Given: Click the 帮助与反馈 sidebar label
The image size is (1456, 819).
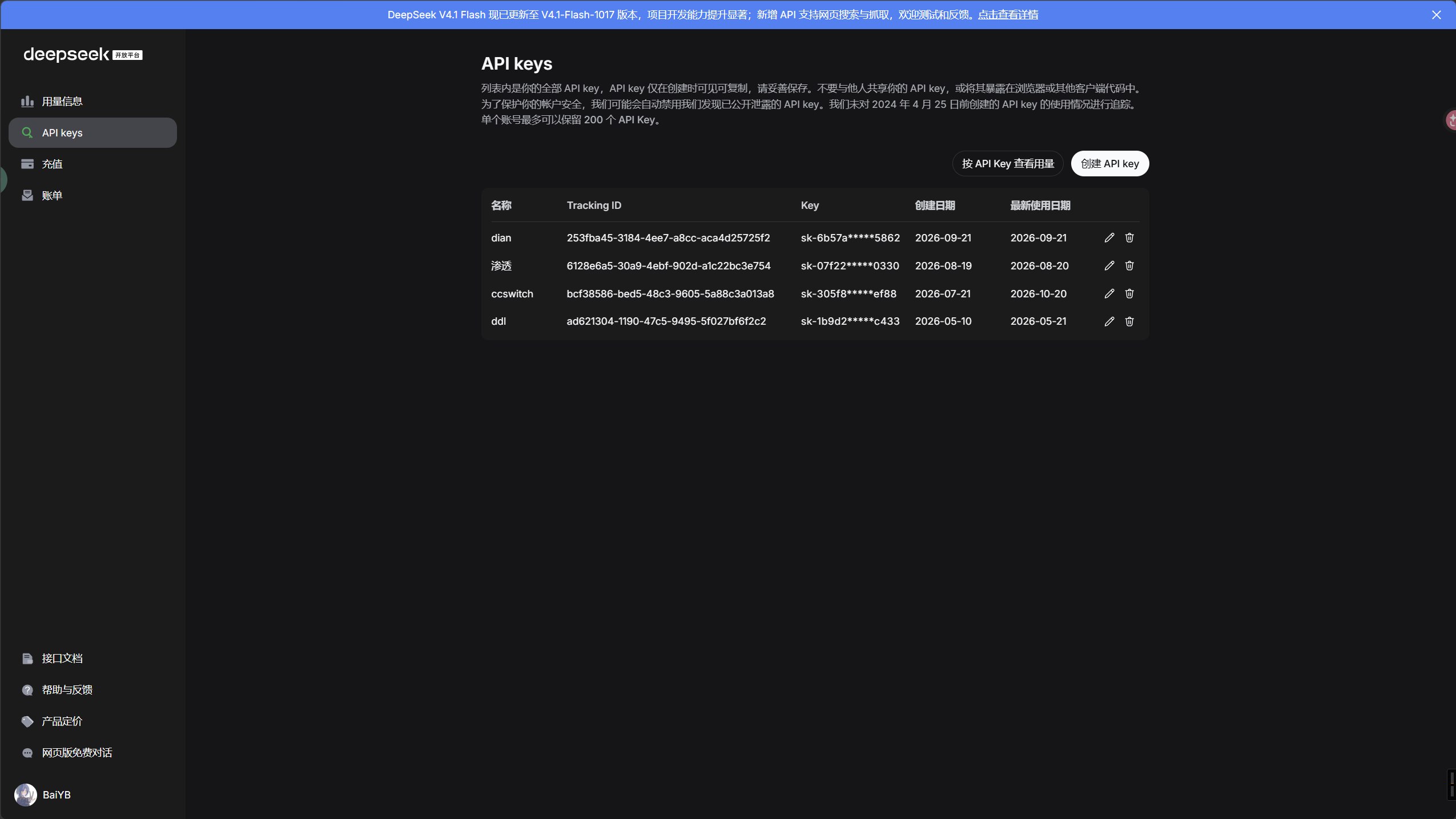Looking at the screenshot, I should click(x=67, y=690).
